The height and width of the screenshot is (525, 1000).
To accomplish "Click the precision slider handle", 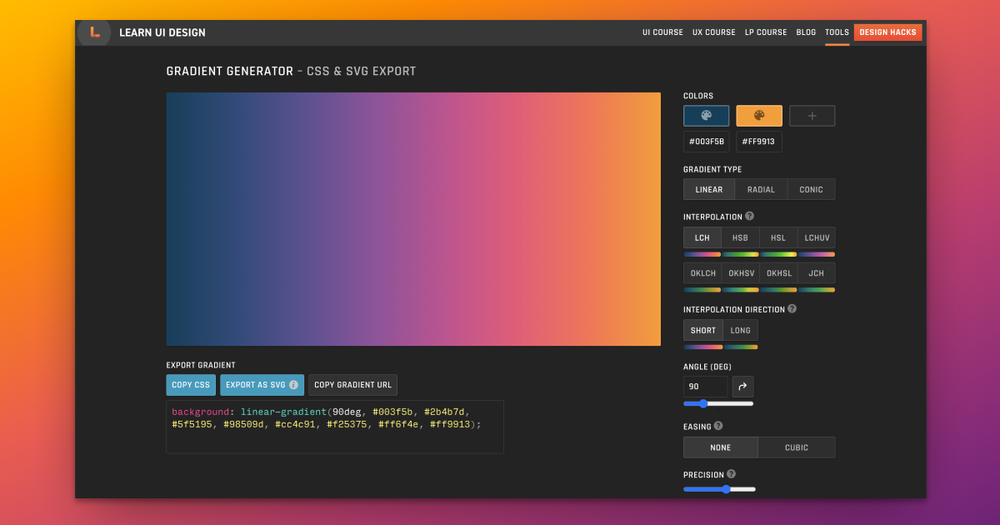I will click(726, 489).
